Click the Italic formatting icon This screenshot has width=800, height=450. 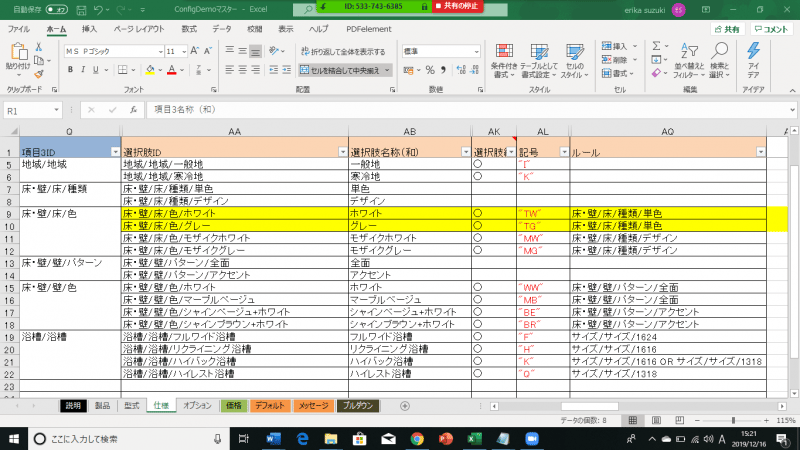(83, 70)
